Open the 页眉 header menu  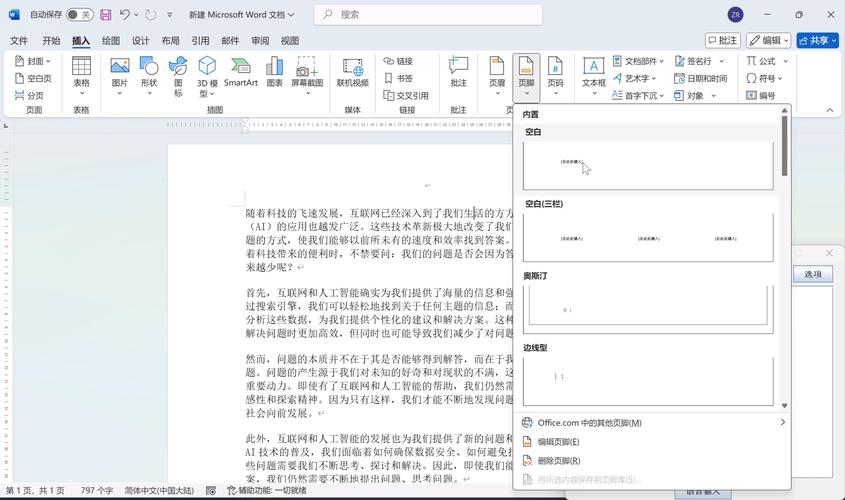497,76
